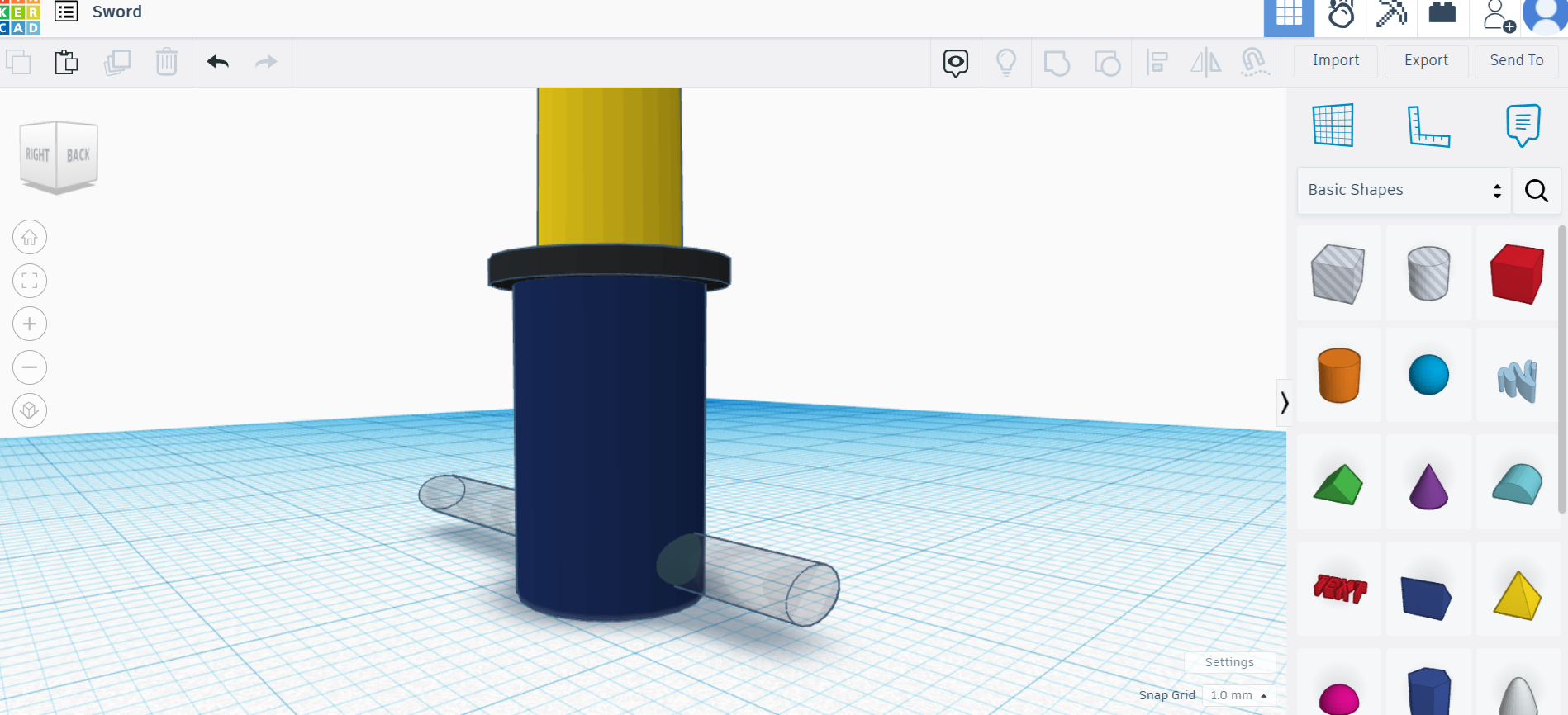This screenshot has height=715, width=1568.
Task: Pick the blue Sphere shape
Action: [1428, 375]
